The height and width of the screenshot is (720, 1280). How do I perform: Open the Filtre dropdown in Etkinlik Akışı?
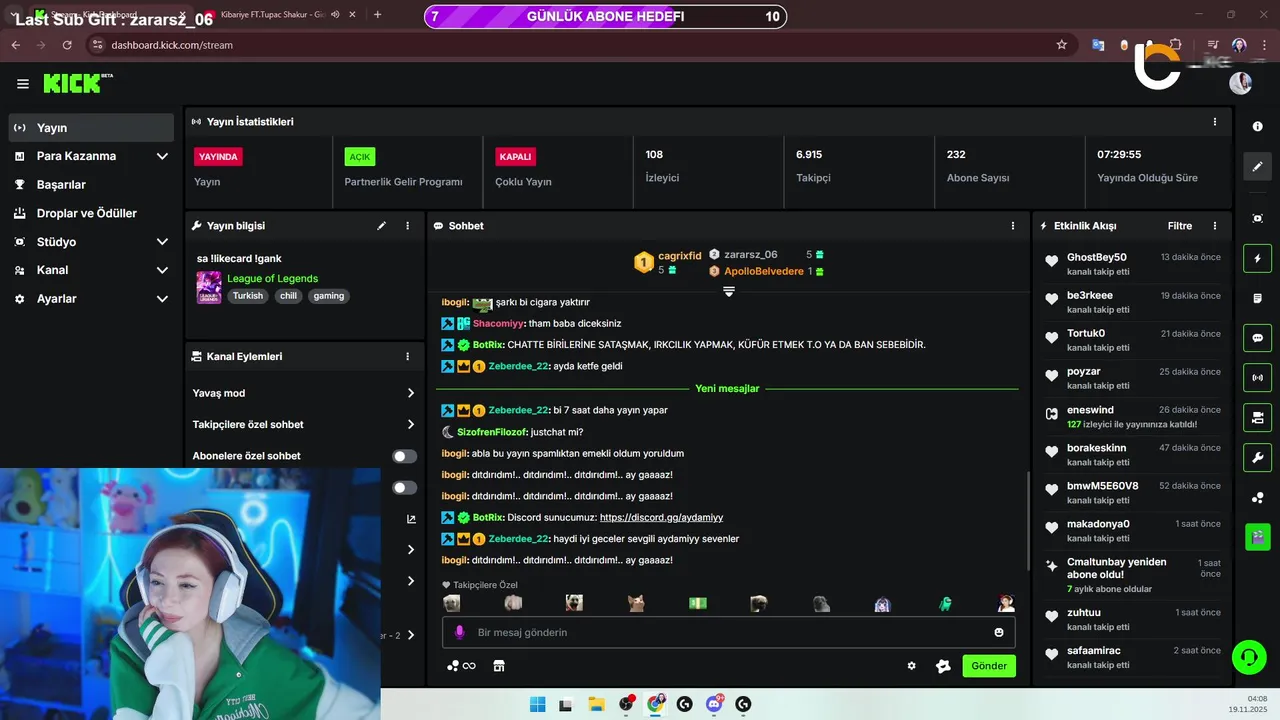pyautogui.click(x=1180, y=226)
